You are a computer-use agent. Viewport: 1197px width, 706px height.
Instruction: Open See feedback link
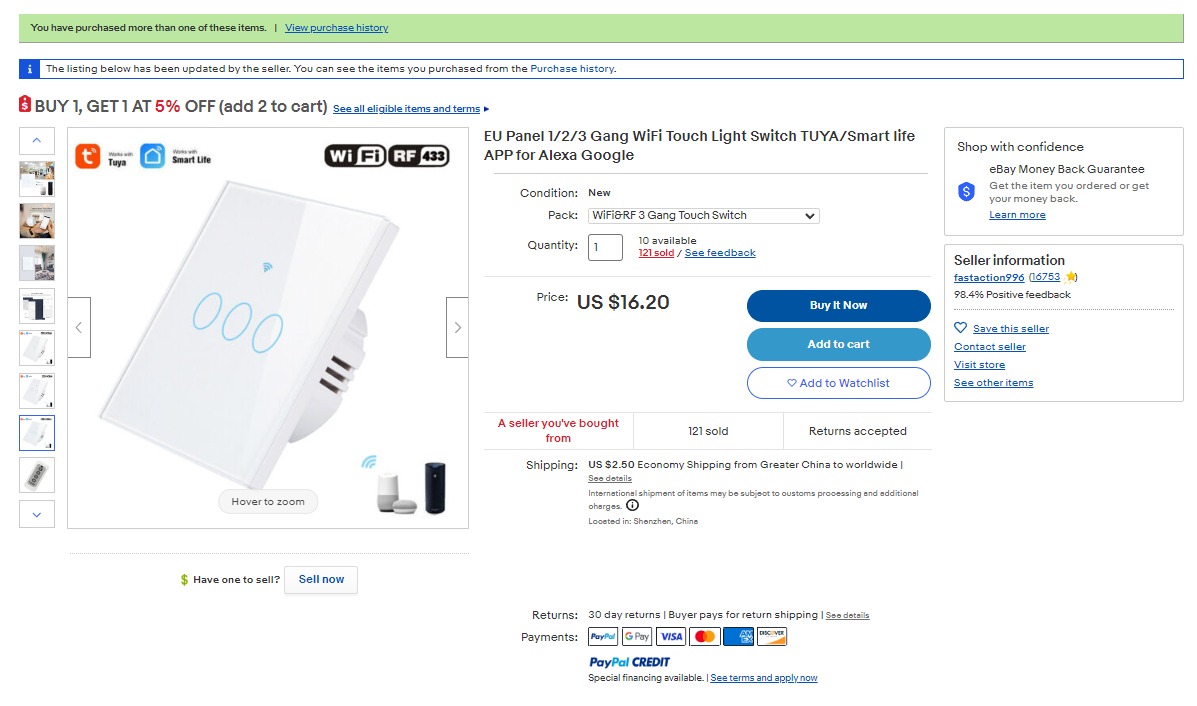(720, 253)
